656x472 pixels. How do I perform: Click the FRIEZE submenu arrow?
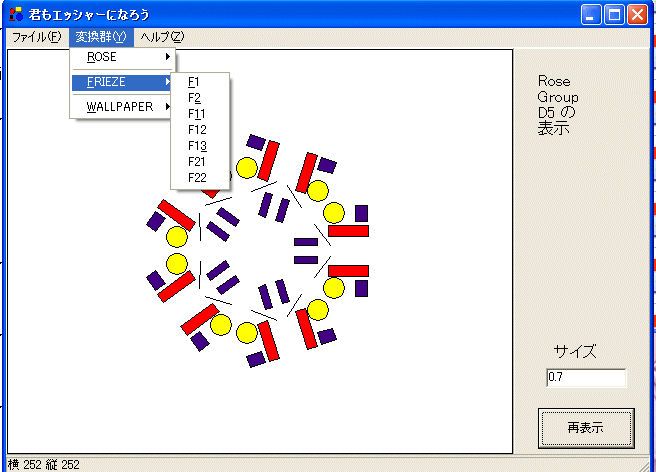click(168, 82)
